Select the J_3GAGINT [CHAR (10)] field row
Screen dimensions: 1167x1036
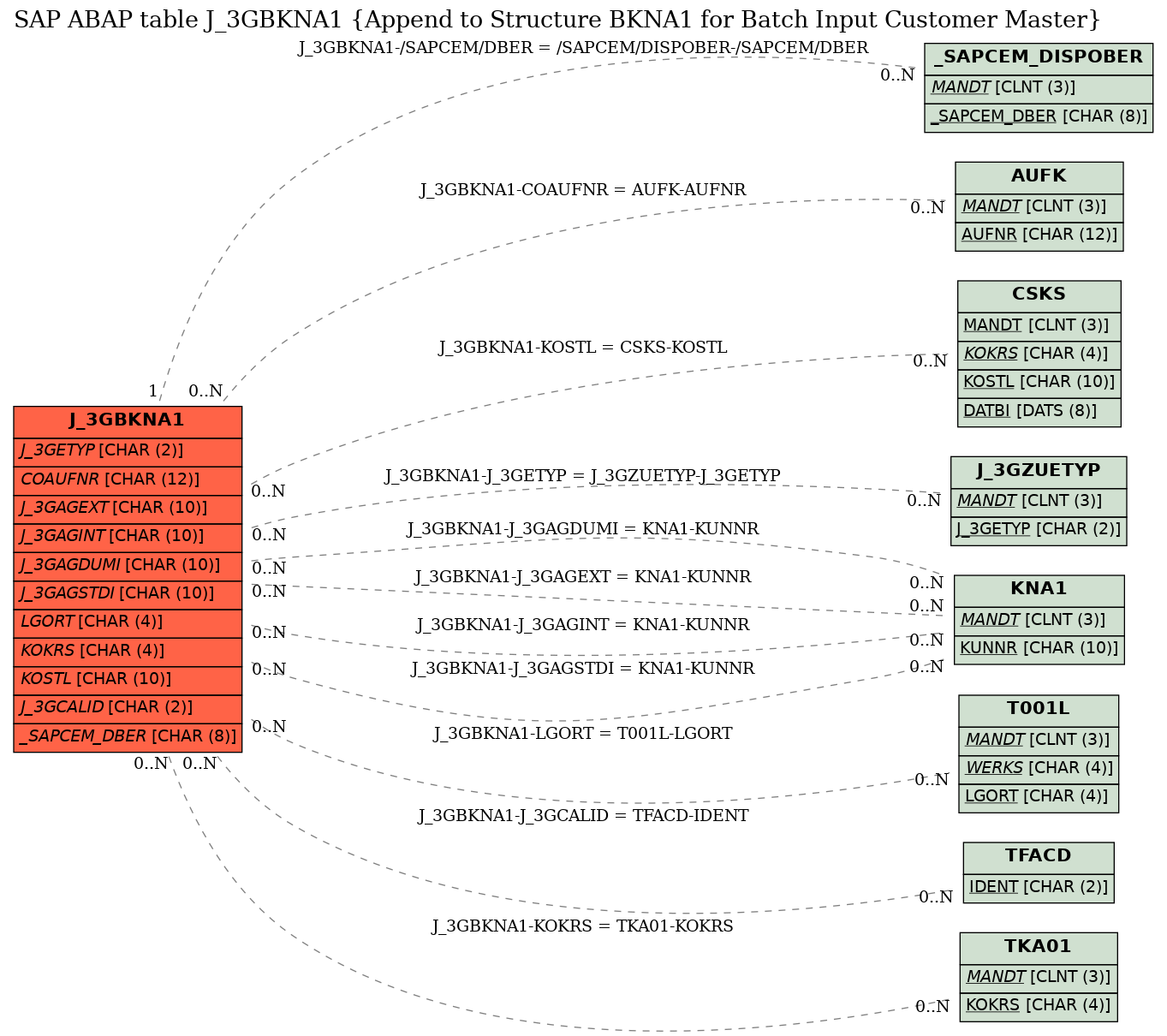tap(128, 538)
